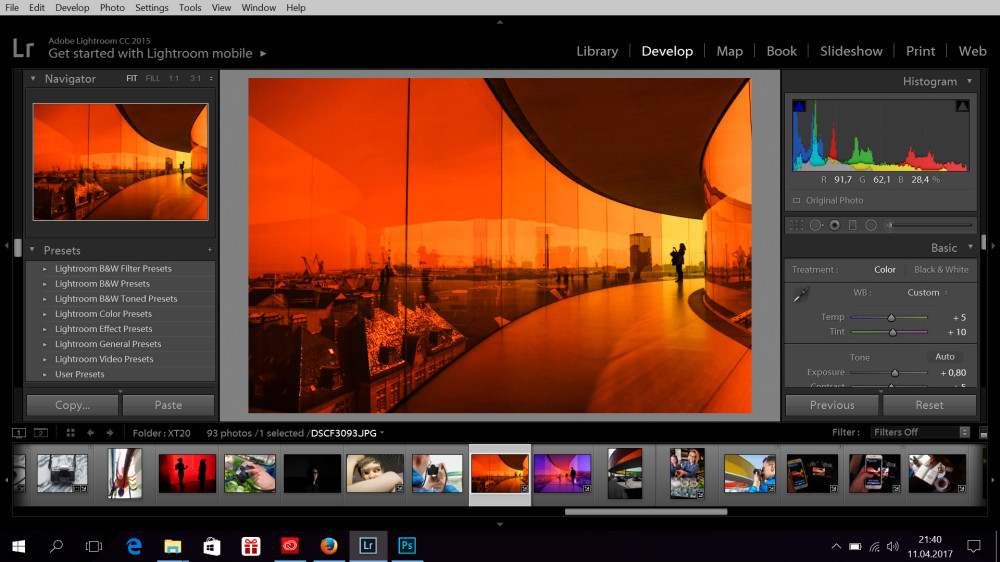This screenshot has height=562, width=1000.
Task: Click the filmstrip horizontal scrollbar
Action: click(645, 512)
